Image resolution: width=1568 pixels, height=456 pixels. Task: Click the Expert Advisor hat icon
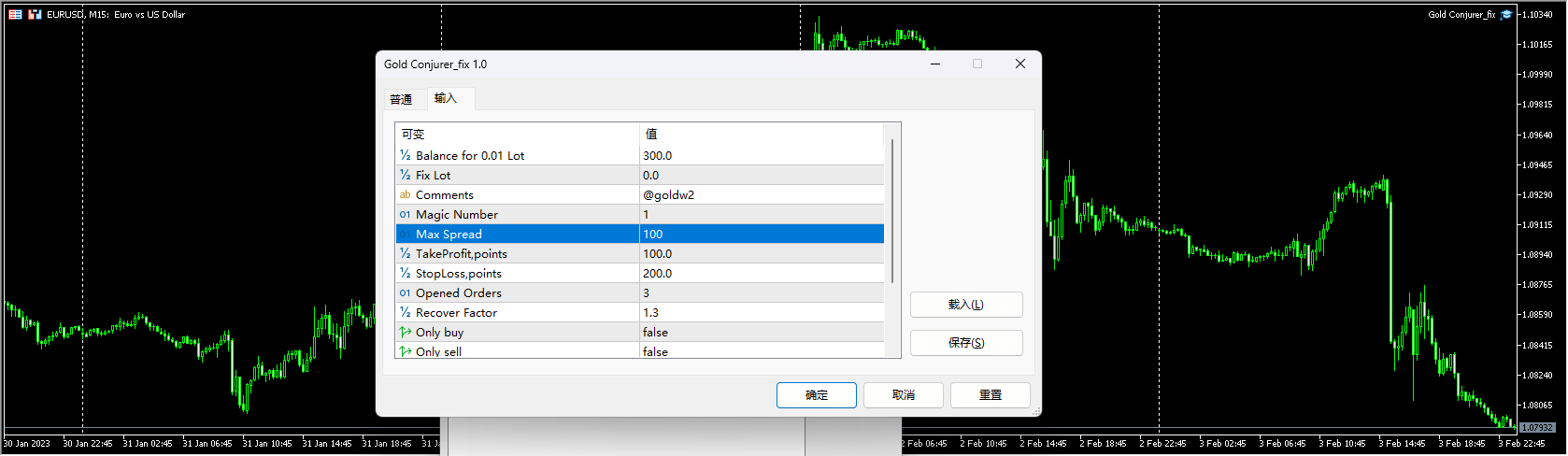(x=1505, y=14)
